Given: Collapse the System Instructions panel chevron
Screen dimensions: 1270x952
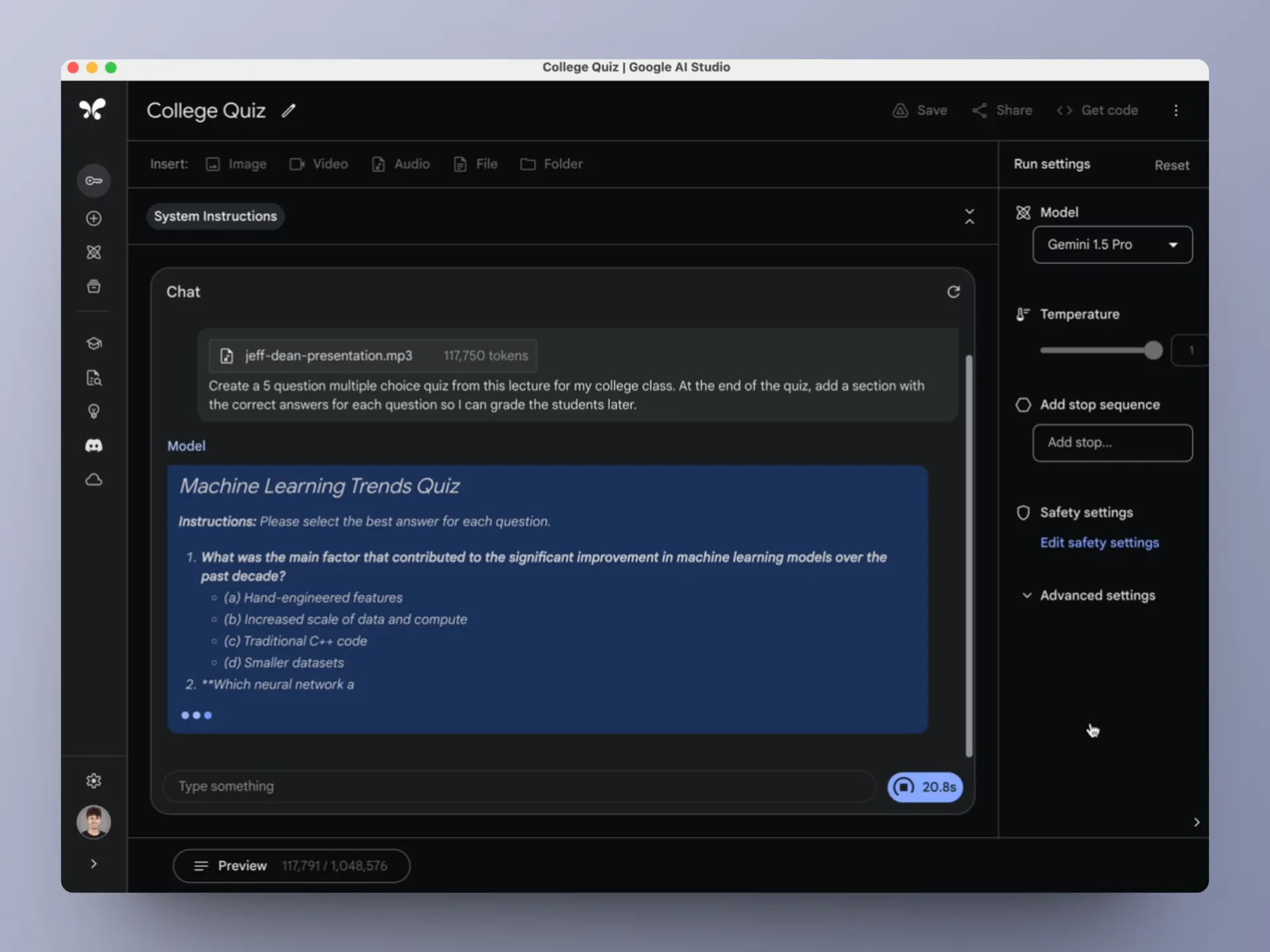Looking at the screenshot, I should click(969, 216).
